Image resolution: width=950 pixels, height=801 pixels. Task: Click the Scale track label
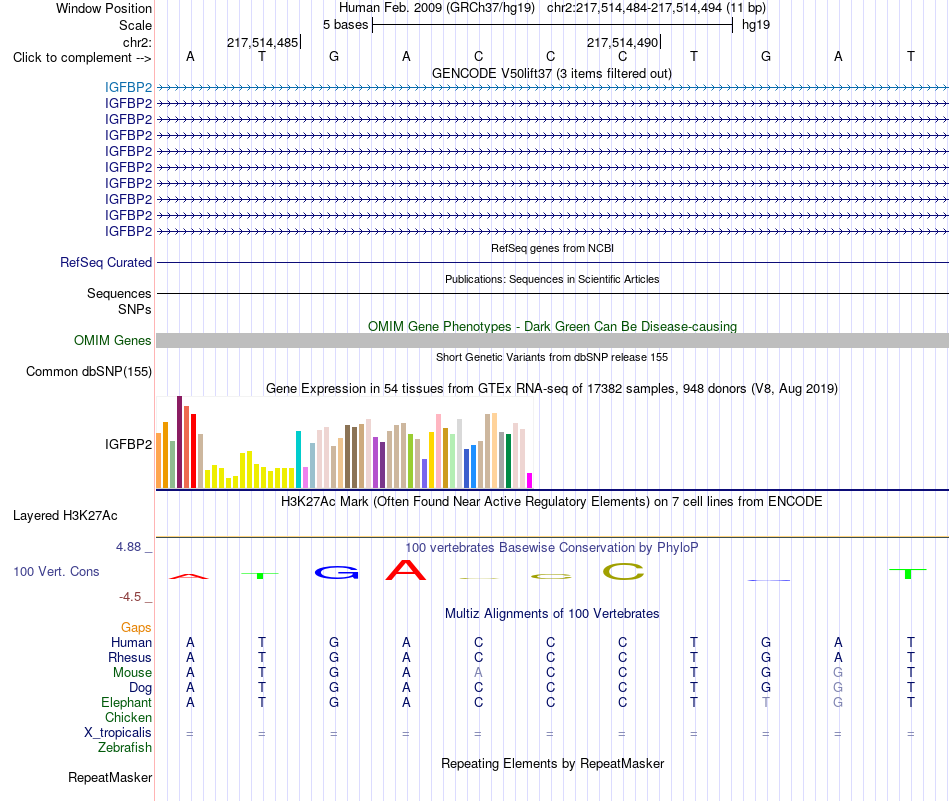(135, 25)
